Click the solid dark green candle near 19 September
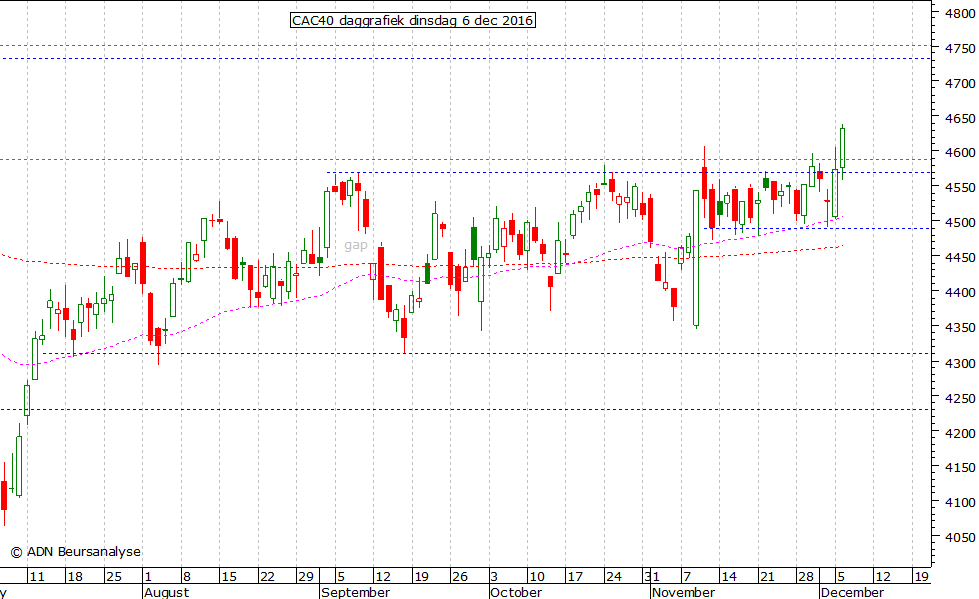979x599 pixels. pyautogui.click(x=428, y=274)
